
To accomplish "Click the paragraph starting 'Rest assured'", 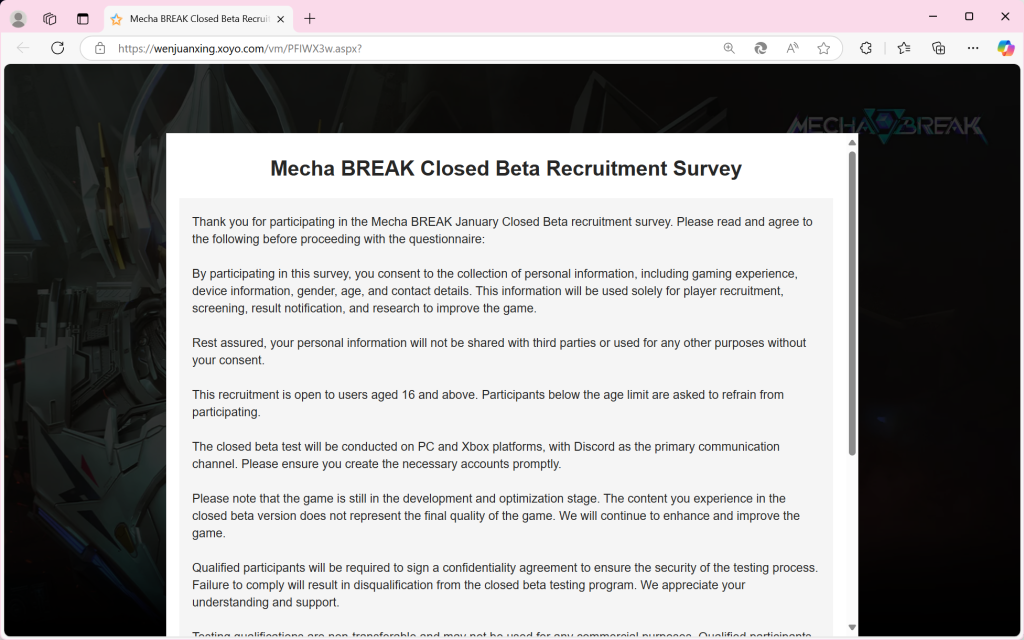I will (x=499, y=351).
